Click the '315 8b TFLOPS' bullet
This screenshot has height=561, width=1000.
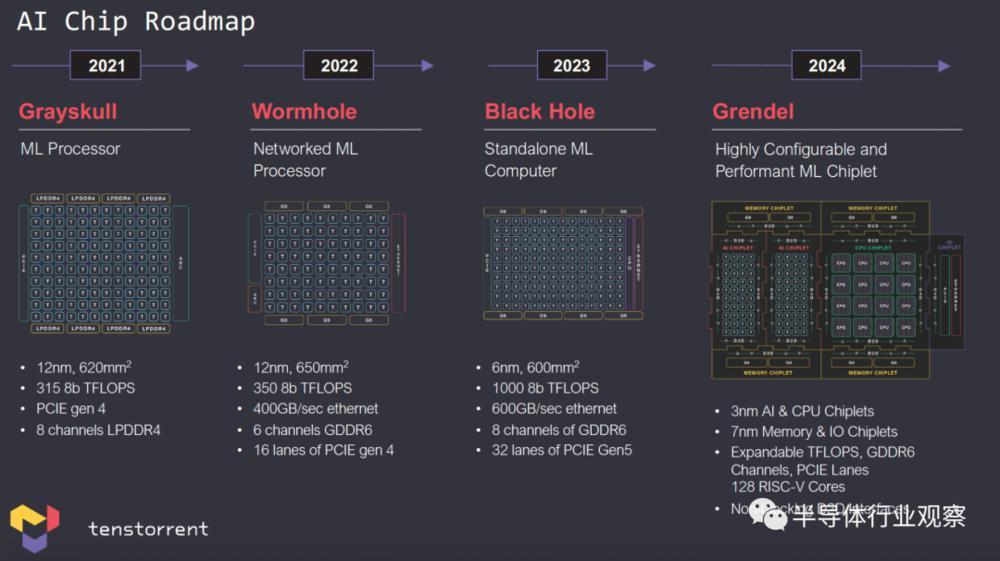pyautogui.click(x=85, y=388)
